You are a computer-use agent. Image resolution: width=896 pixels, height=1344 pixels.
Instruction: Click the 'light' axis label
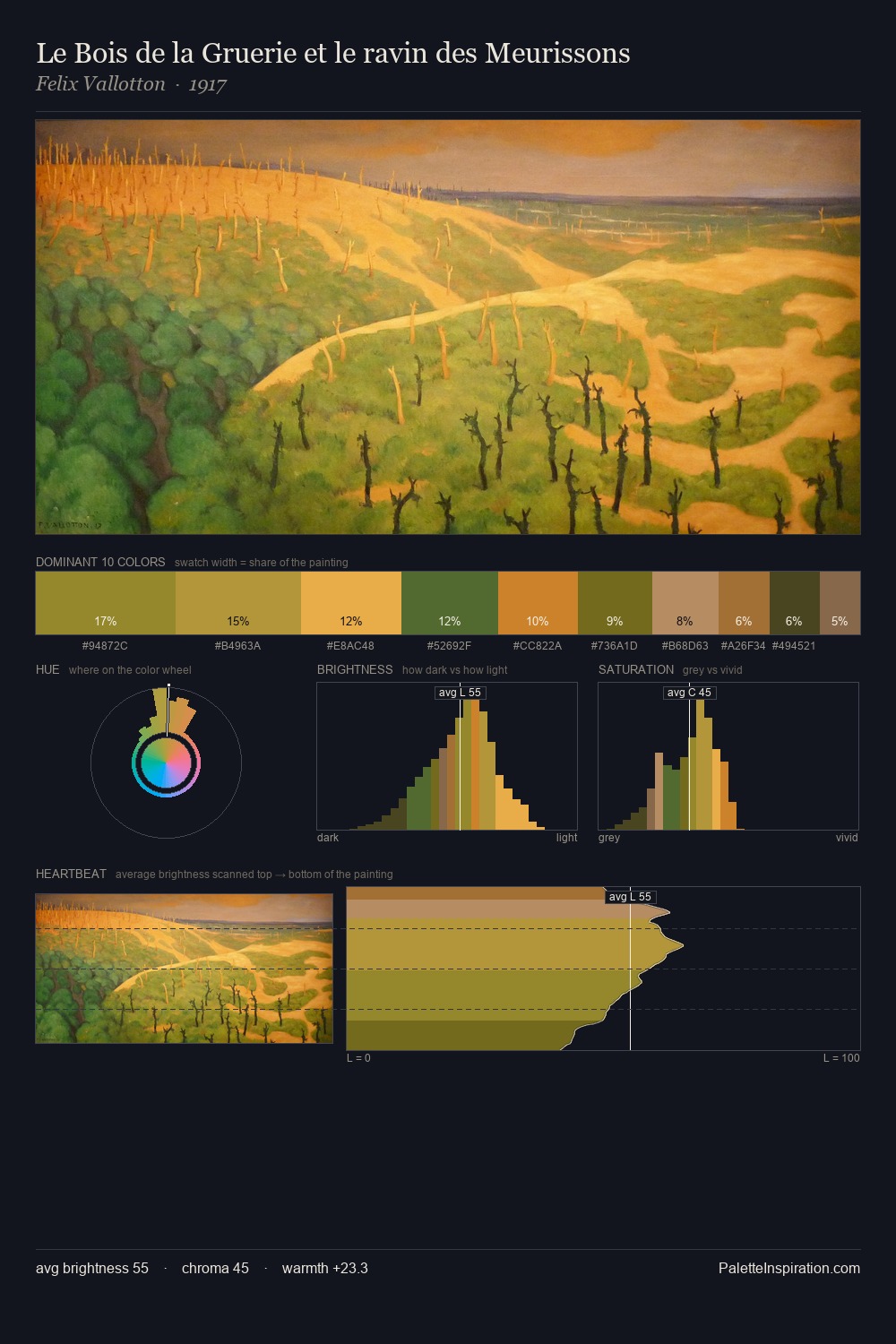(x=566, y=838)
